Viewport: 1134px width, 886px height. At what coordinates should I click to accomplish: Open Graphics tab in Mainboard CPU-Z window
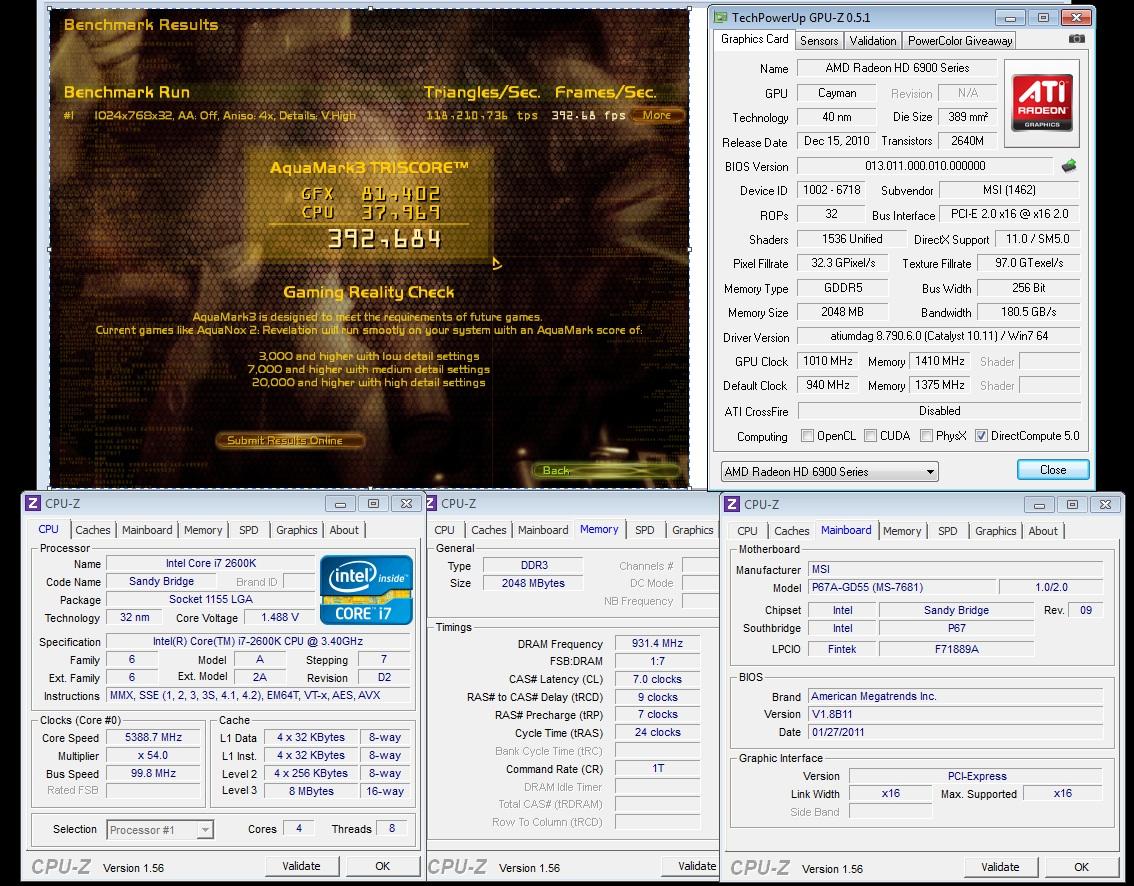coord(995,530)
